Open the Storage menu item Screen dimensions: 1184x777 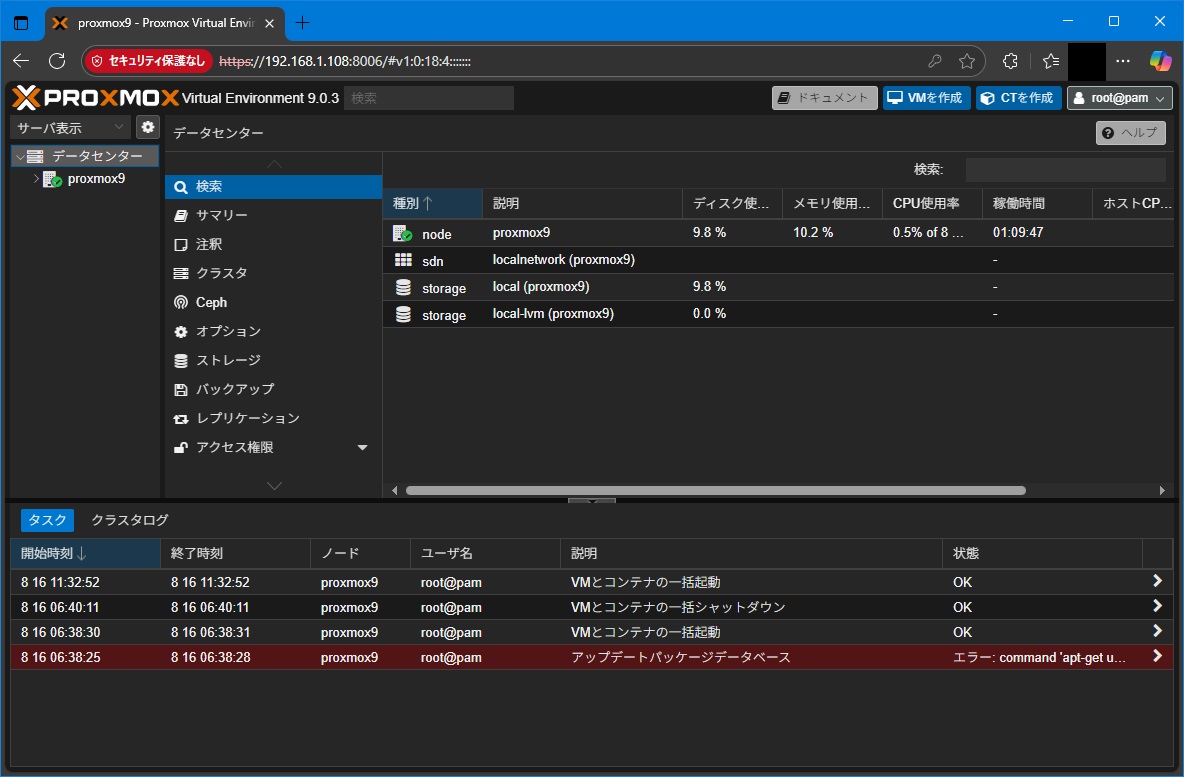(273, 360)
